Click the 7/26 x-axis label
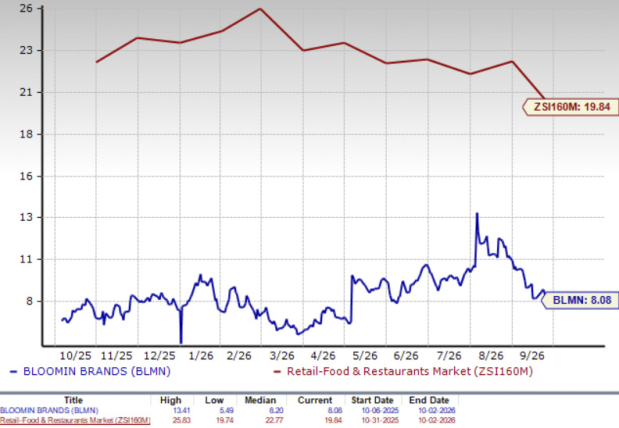This screenshot has height=428, width=619. pos(449,356)
